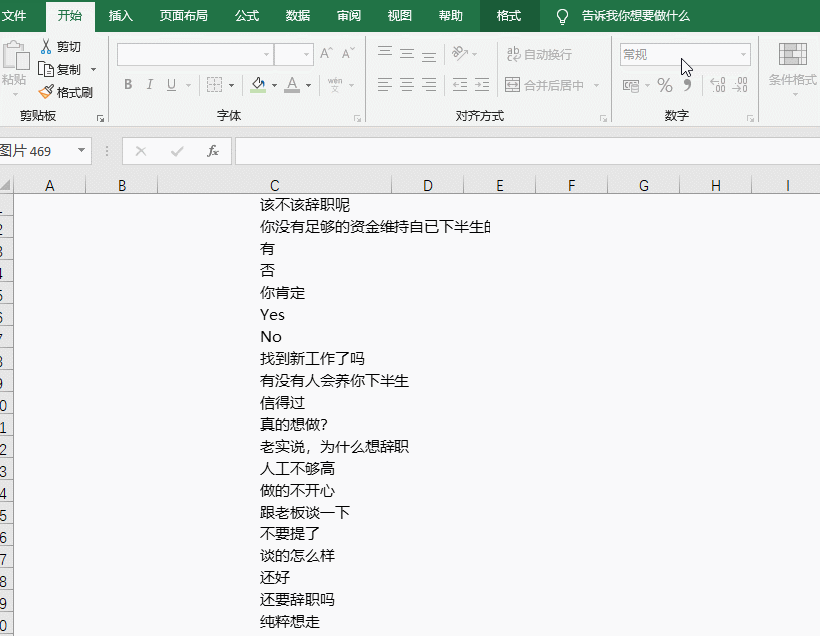
Task: Select the Format Painter (格式刷) brush
Action: coord(46,92)
